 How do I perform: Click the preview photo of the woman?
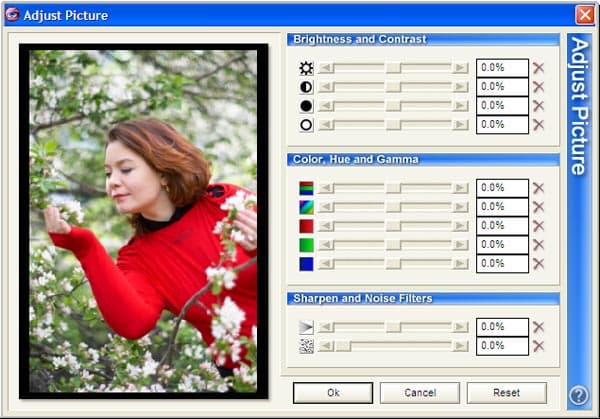click(x=143, y=221)
